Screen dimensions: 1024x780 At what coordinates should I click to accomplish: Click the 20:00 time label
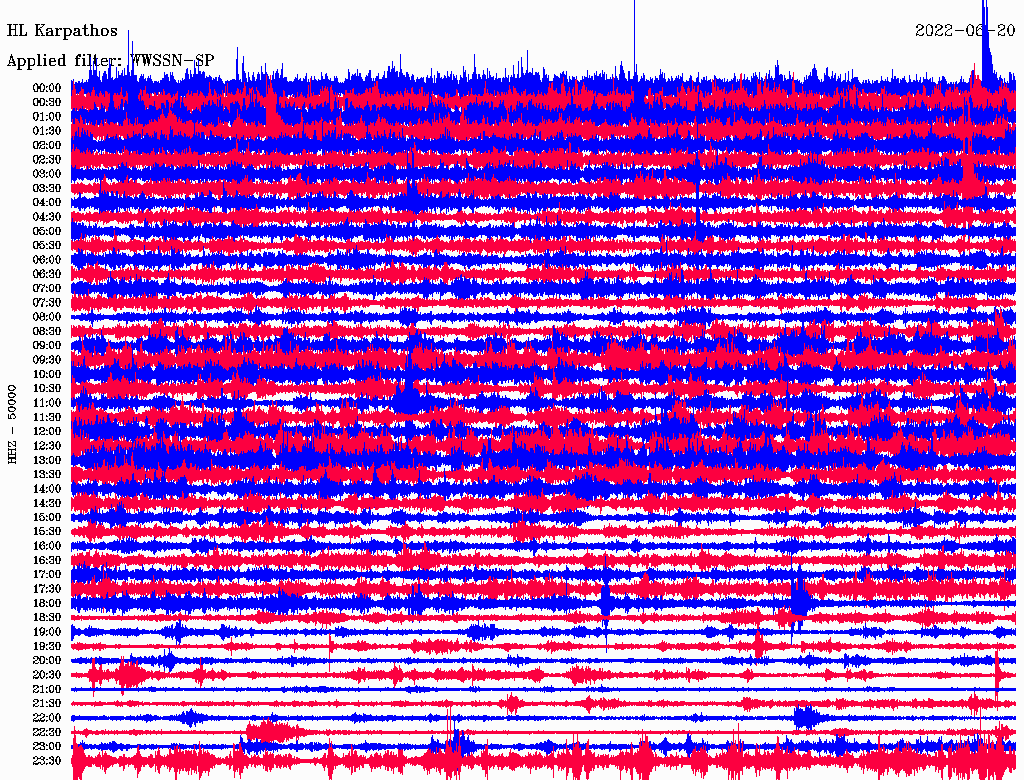pyautogui.click(x=47, y=661)
